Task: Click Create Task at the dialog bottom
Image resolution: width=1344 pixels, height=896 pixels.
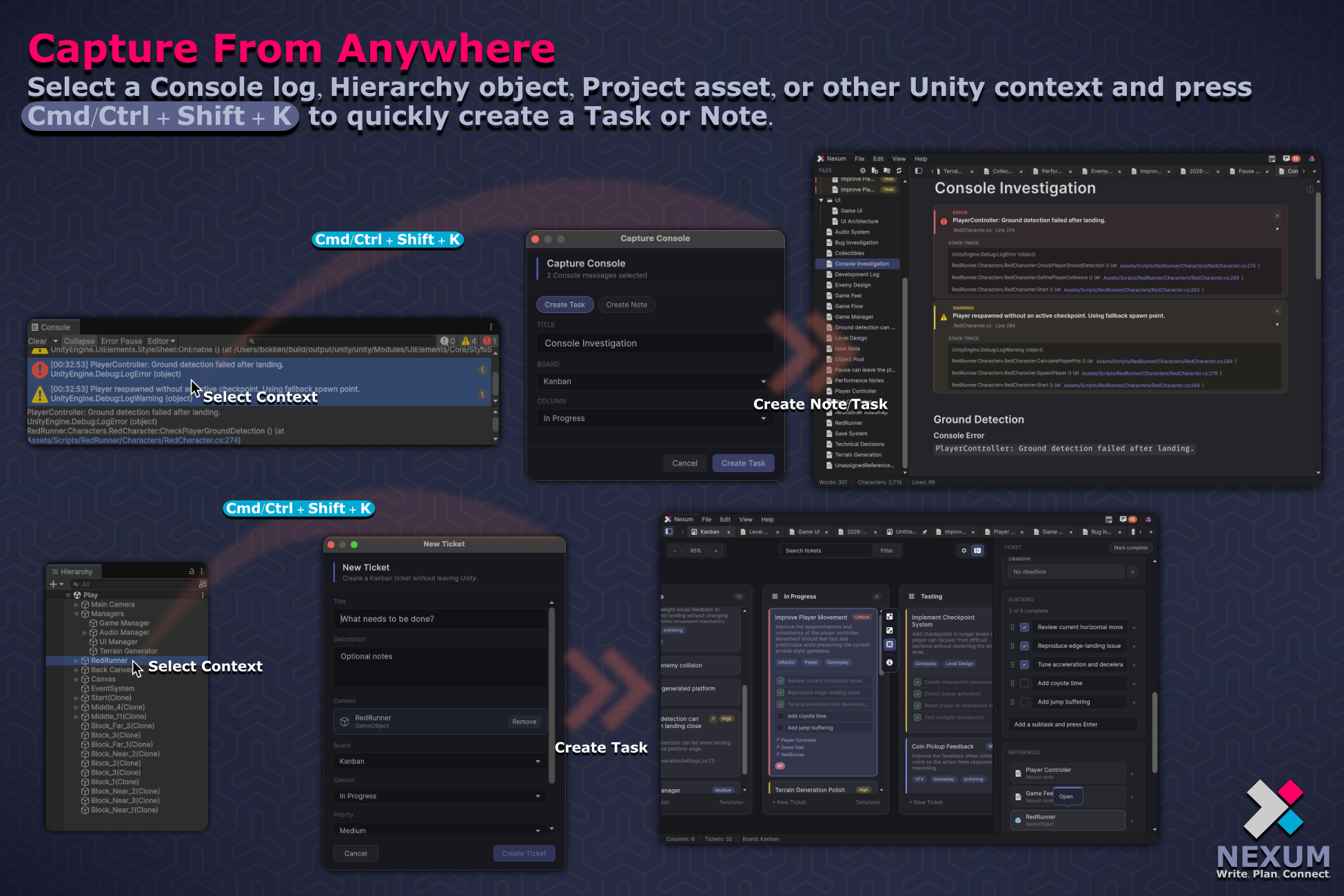Action: coord(743,463)
